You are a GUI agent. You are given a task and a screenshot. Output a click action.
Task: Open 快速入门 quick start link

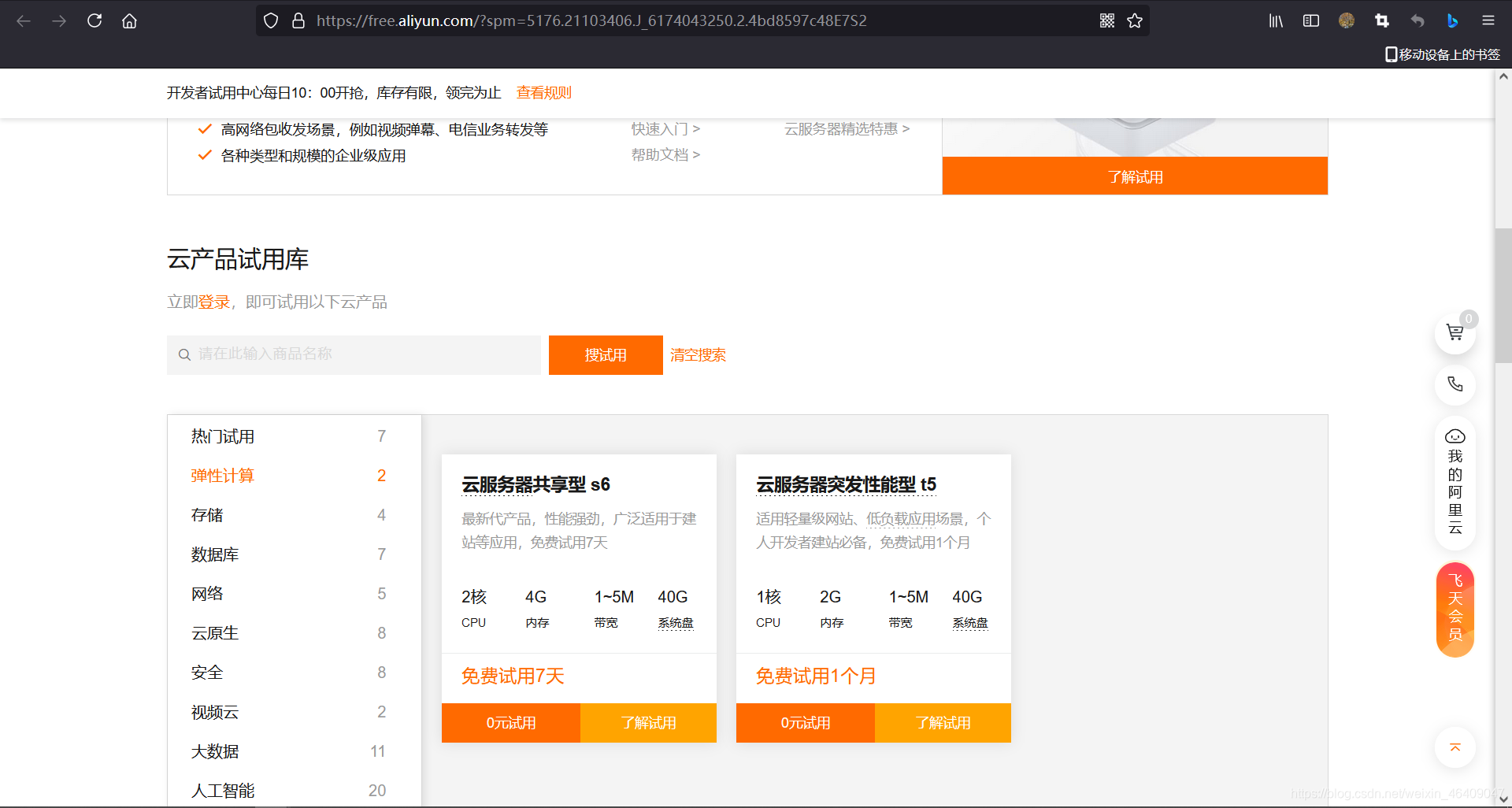(x=665, y=129)
